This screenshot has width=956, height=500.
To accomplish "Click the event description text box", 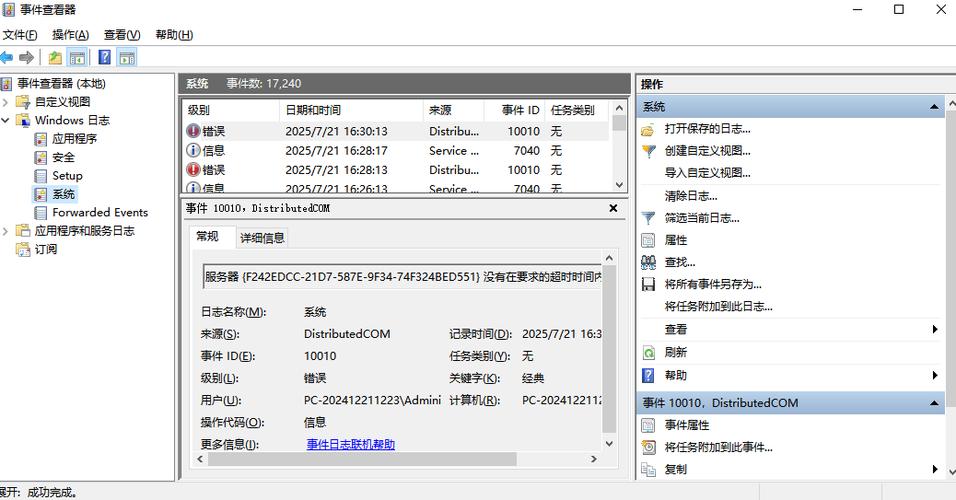I will pyautogui.click(x=402, y=277).
